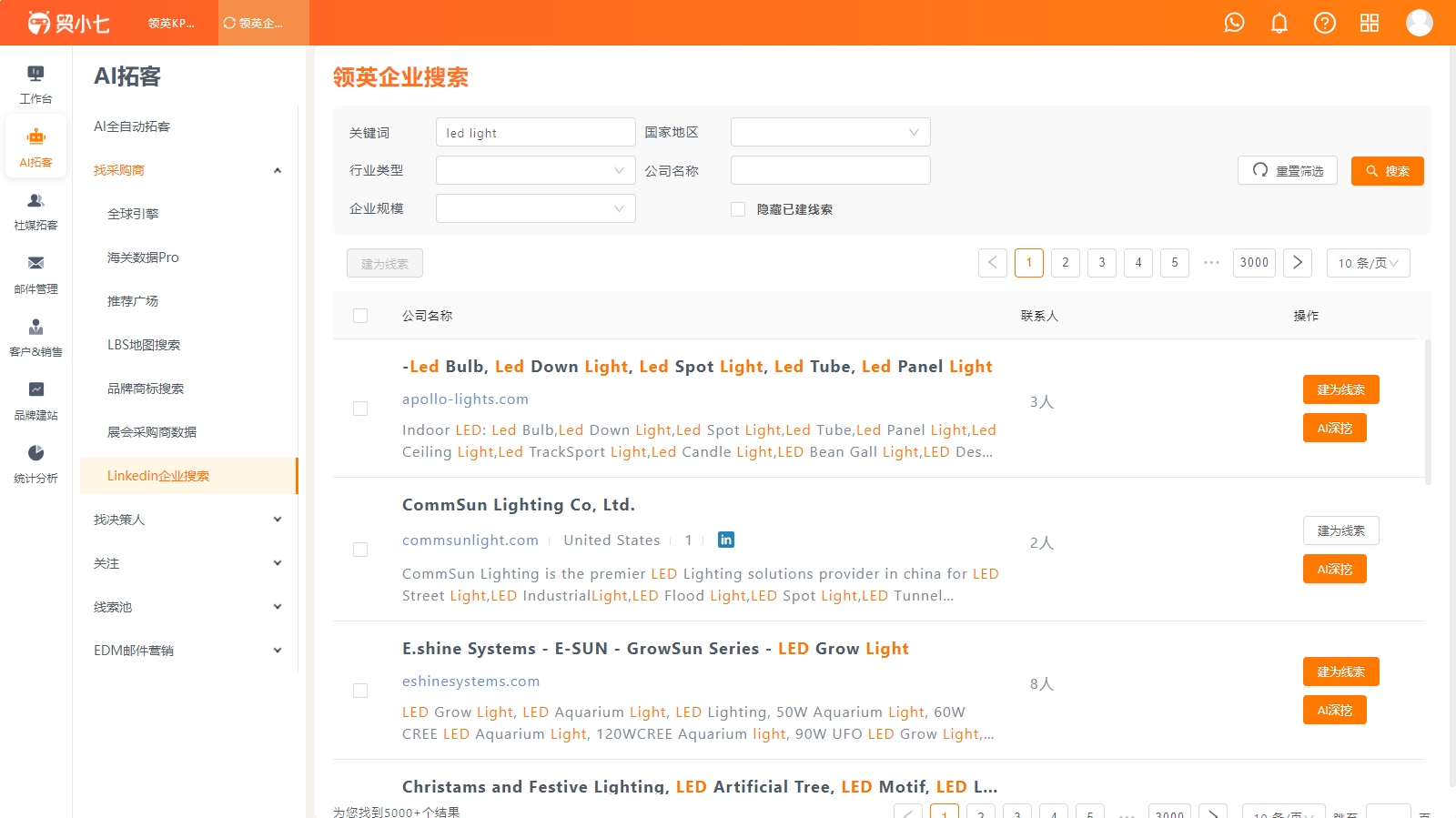This screenshot has height=818, width=1456.
Task: Click the 重置筛选 reset button
Action: 1288,171
